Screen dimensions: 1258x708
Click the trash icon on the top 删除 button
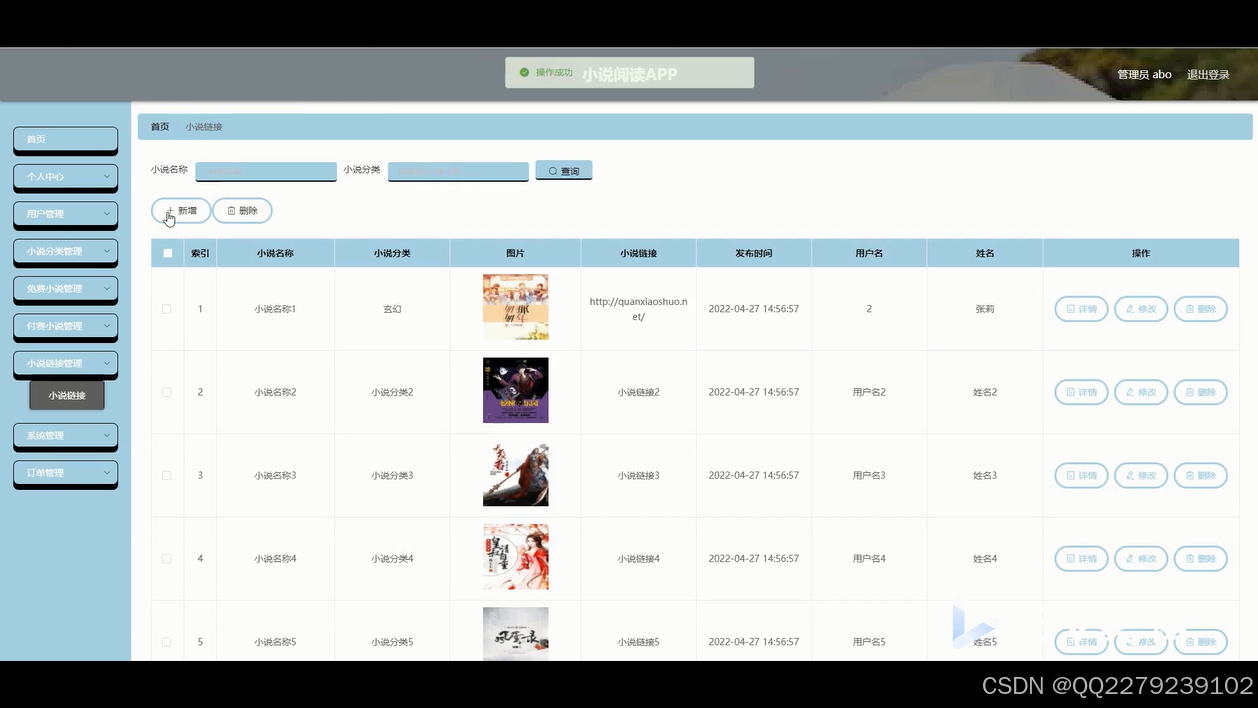pyautogui.click(x=231, y=210)
